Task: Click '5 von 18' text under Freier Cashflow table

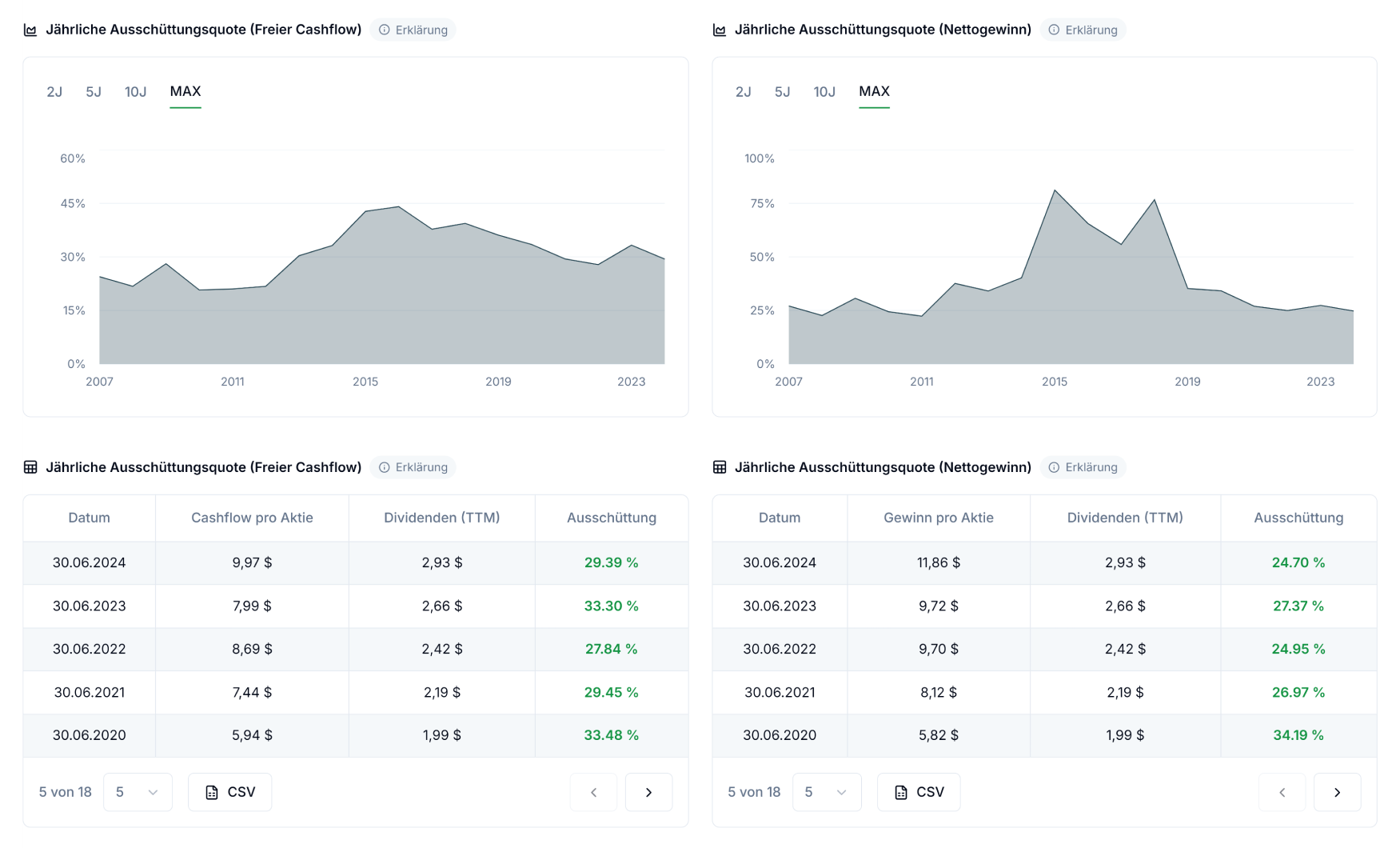Action: pos(66,792)
